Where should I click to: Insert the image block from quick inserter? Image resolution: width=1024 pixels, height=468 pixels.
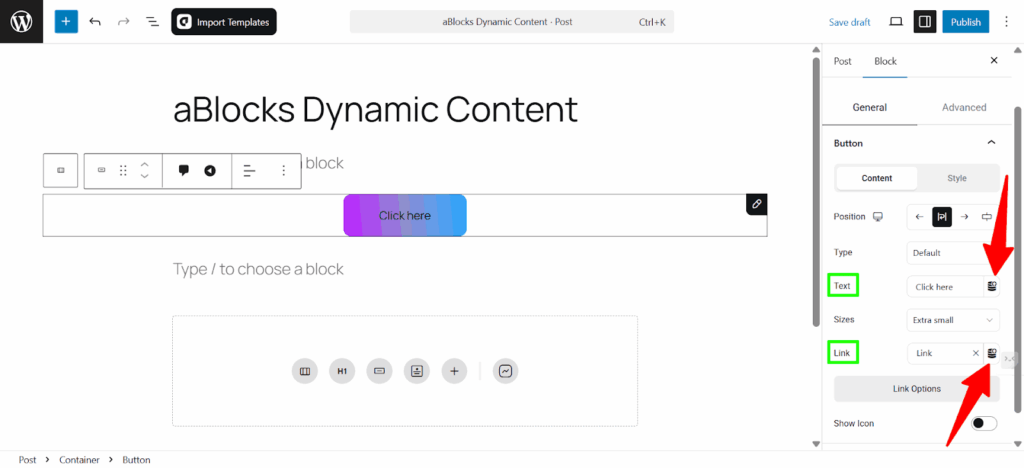coord(417,371)
